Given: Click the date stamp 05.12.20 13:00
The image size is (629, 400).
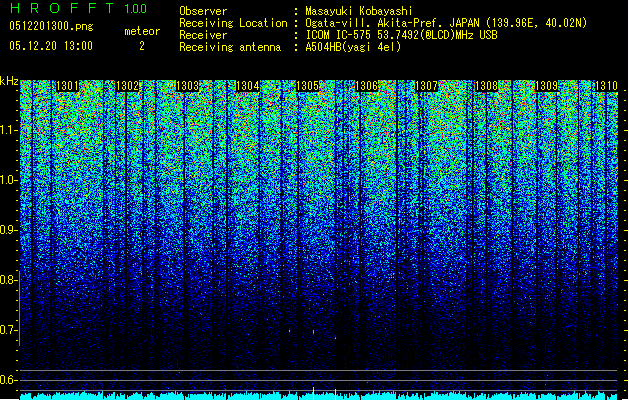Looking at the screenshot, I should click(51, 46).
